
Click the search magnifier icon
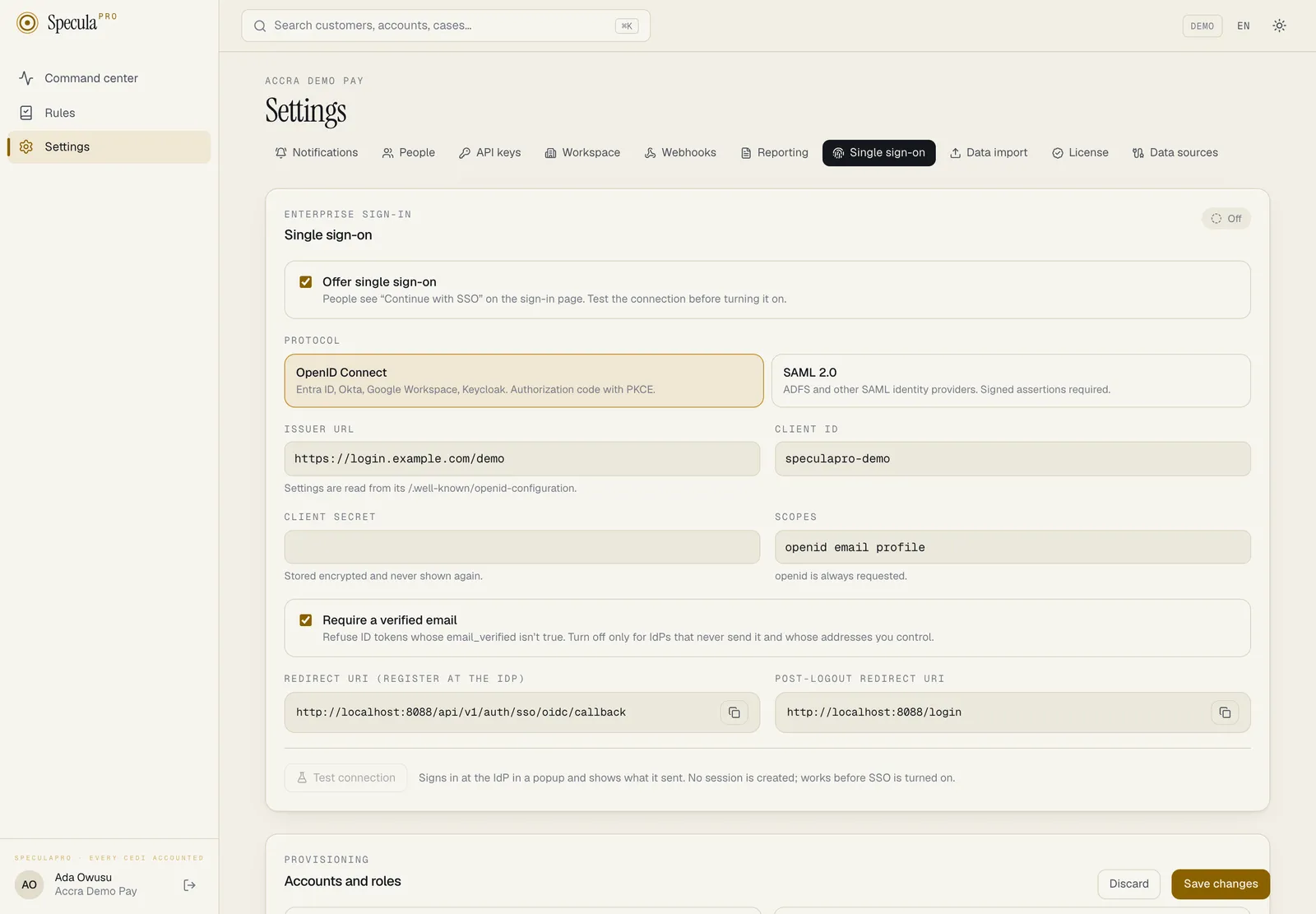pos(260,26)
